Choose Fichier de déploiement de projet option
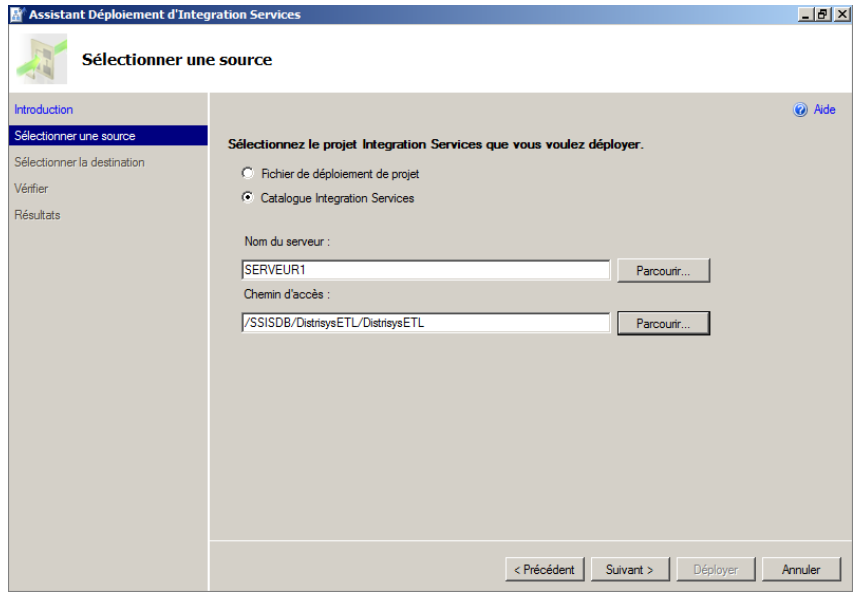Viewport: 855px width, 599px height. (x=248, y=173)
